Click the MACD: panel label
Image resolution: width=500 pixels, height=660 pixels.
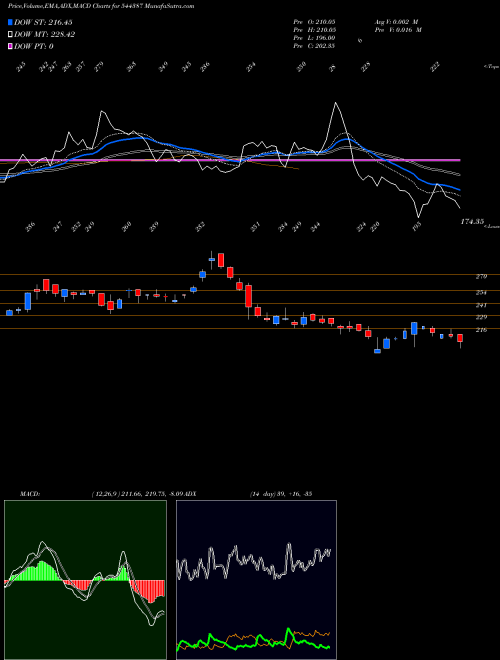coord(29,494)
